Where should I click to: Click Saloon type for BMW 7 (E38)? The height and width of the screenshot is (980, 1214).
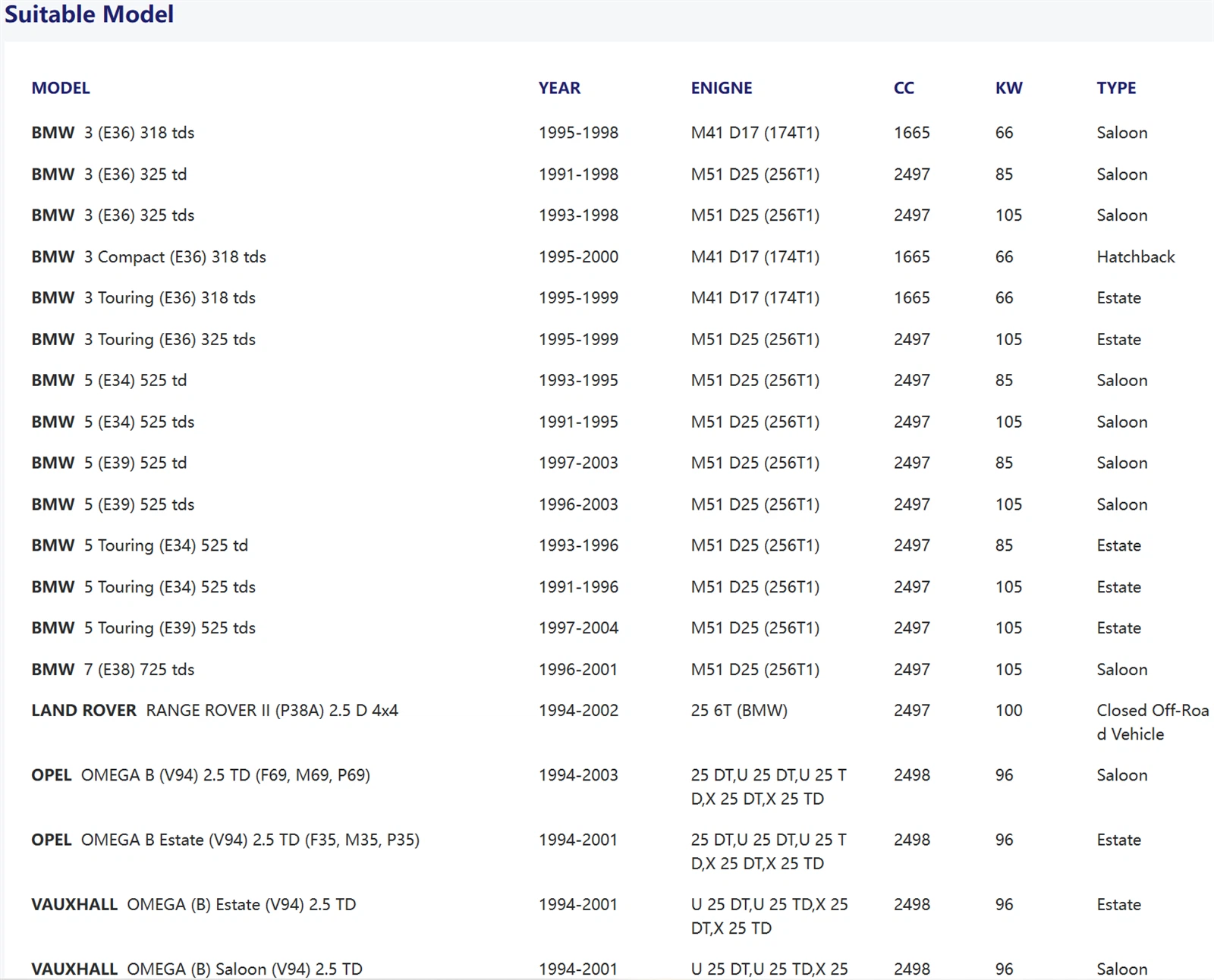1121,670
